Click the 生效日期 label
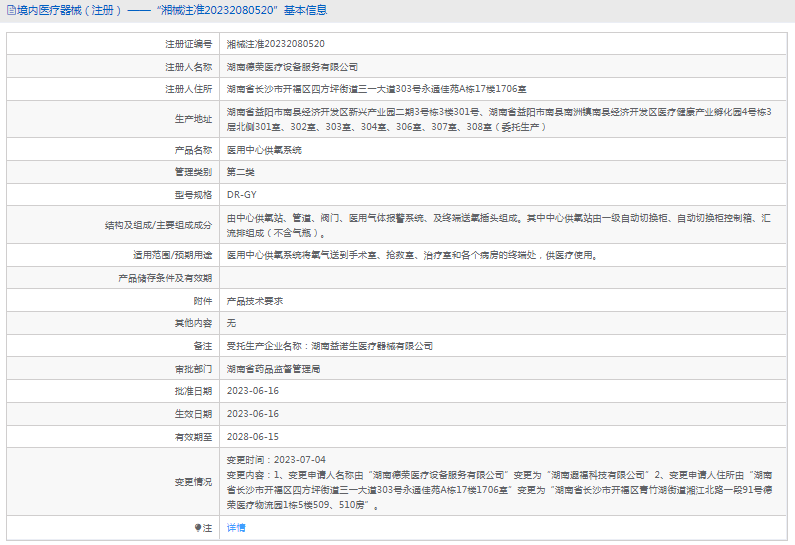 click(x=193, y=414)
